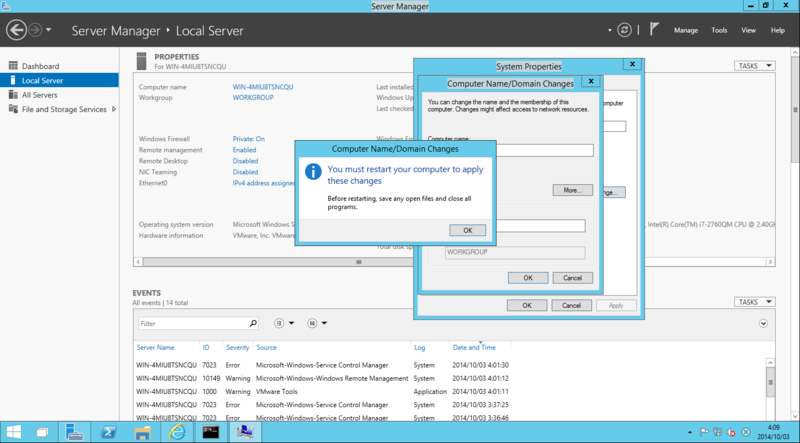
Task: Expand File and Storage Services arrow
Action: (114, 109)
